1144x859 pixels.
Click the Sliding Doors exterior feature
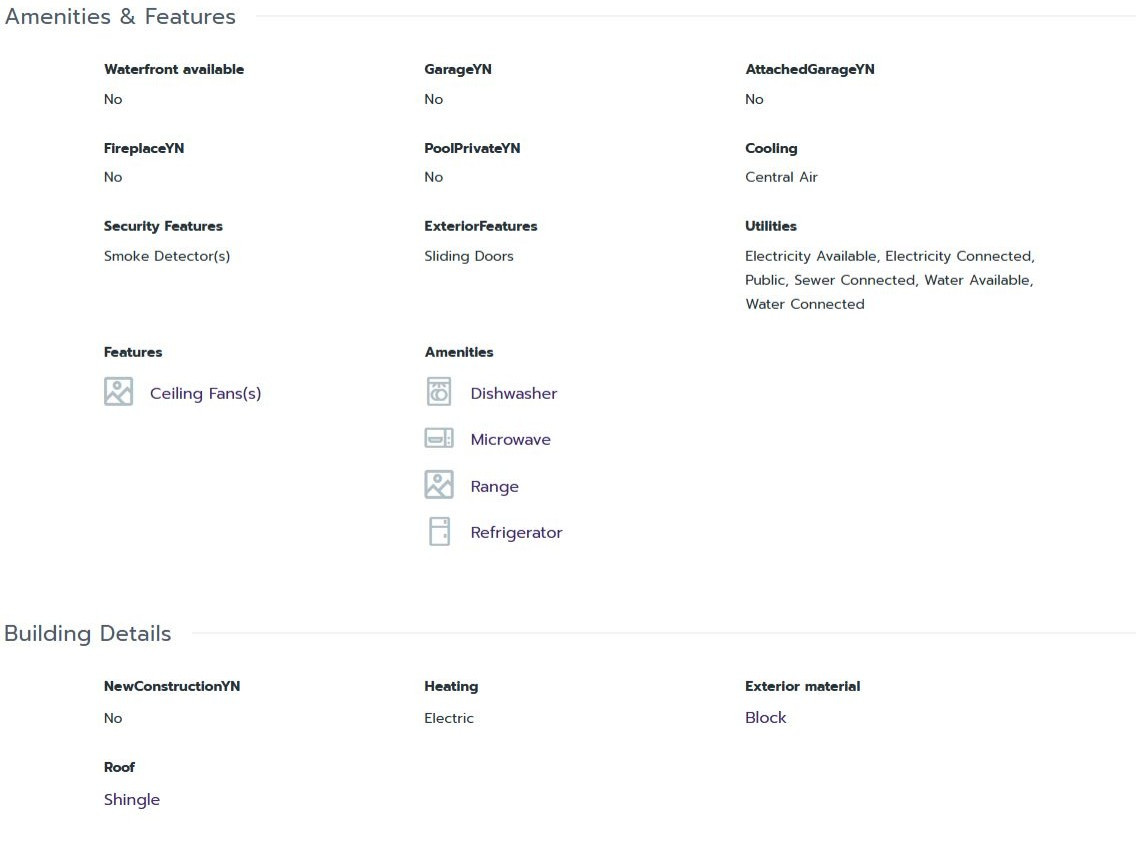[x=468, y=256]
